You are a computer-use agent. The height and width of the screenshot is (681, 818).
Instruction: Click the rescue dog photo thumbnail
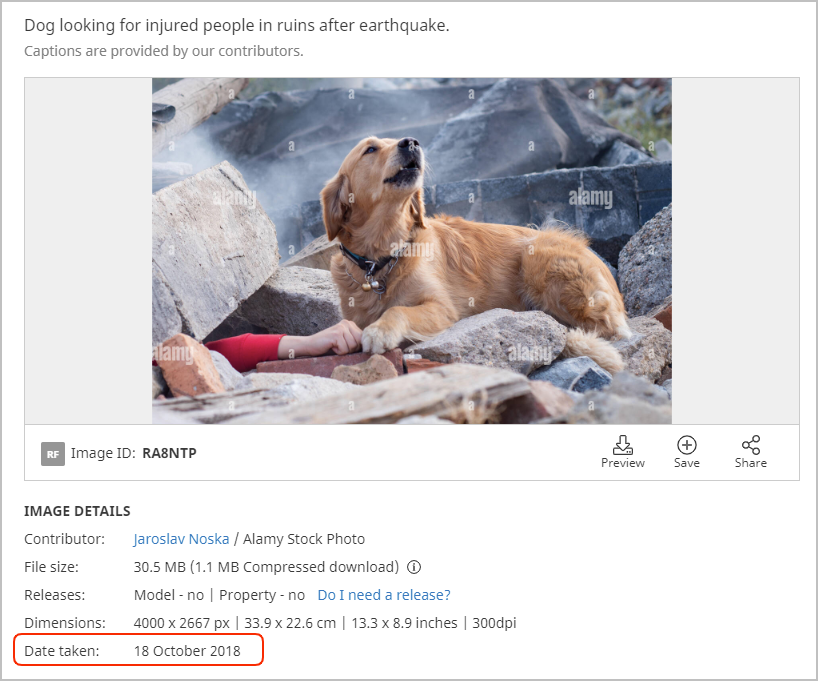coord(412,250)
